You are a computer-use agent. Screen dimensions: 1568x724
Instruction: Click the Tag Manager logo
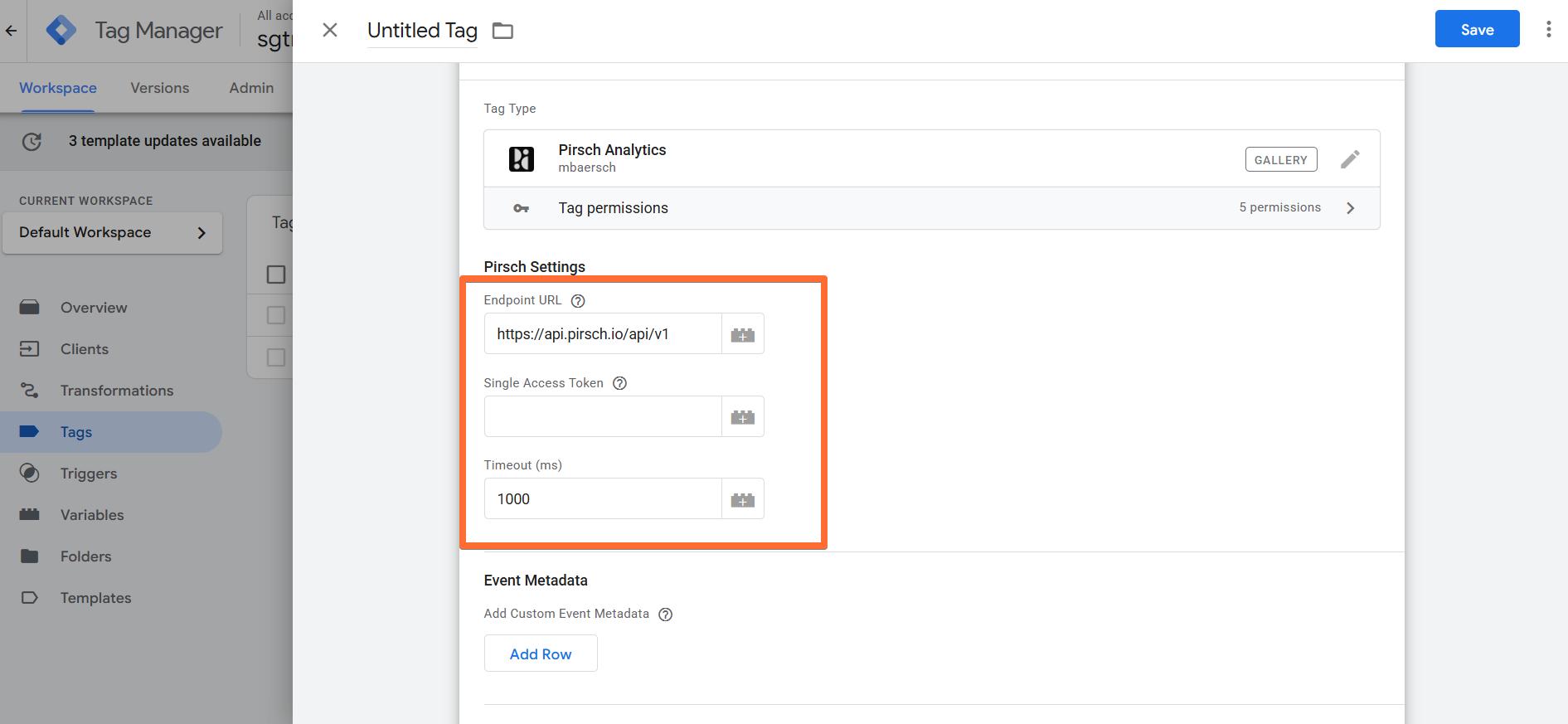pyautogui.click(x=61, y=31)
